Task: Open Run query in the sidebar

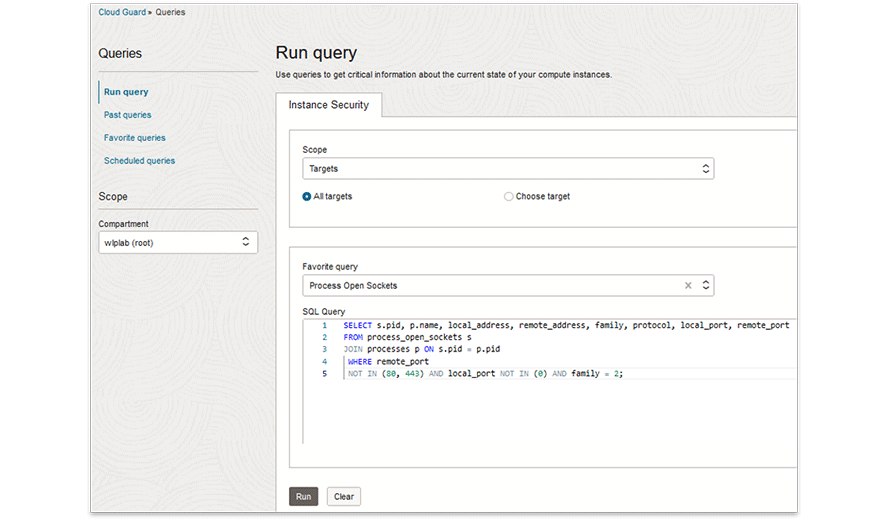Action: (x=126, y=92)
